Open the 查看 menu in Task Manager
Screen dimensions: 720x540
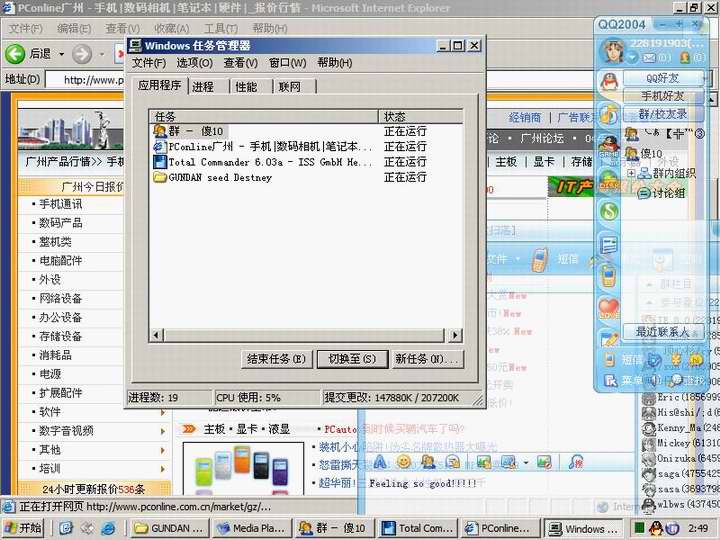[x=241, y=62]
